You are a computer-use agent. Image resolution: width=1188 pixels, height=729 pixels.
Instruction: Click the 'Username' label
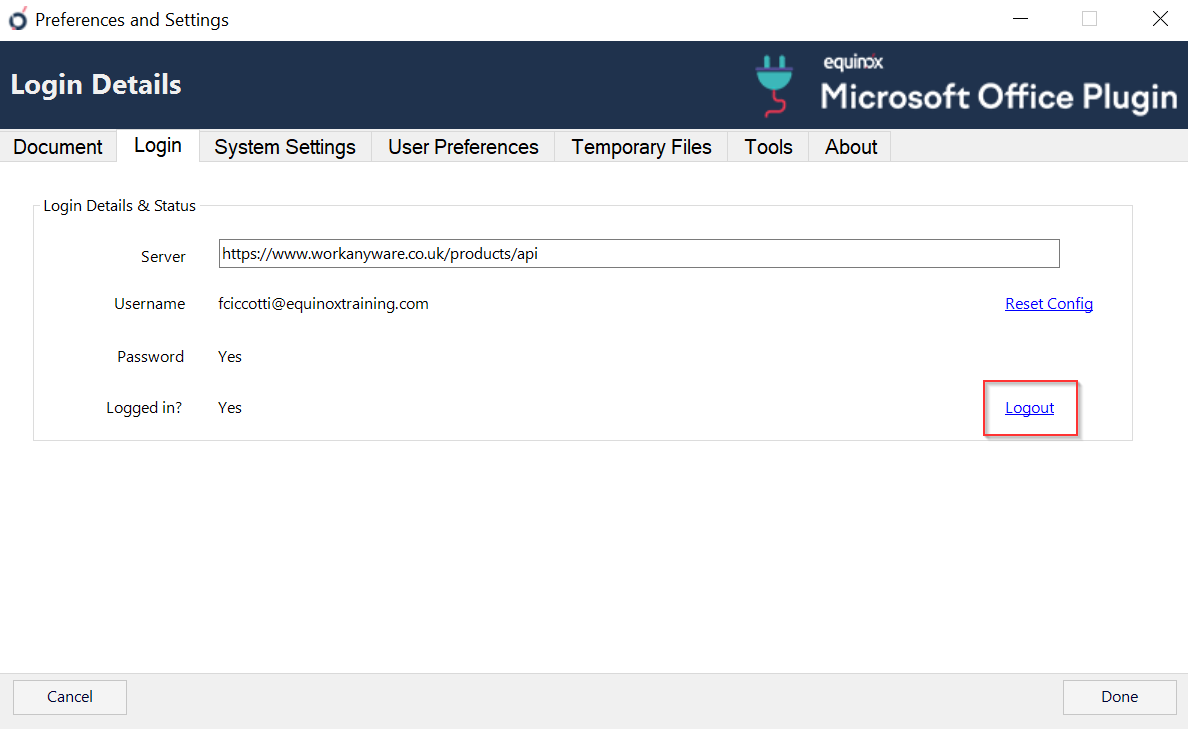(x=149, y=304)
